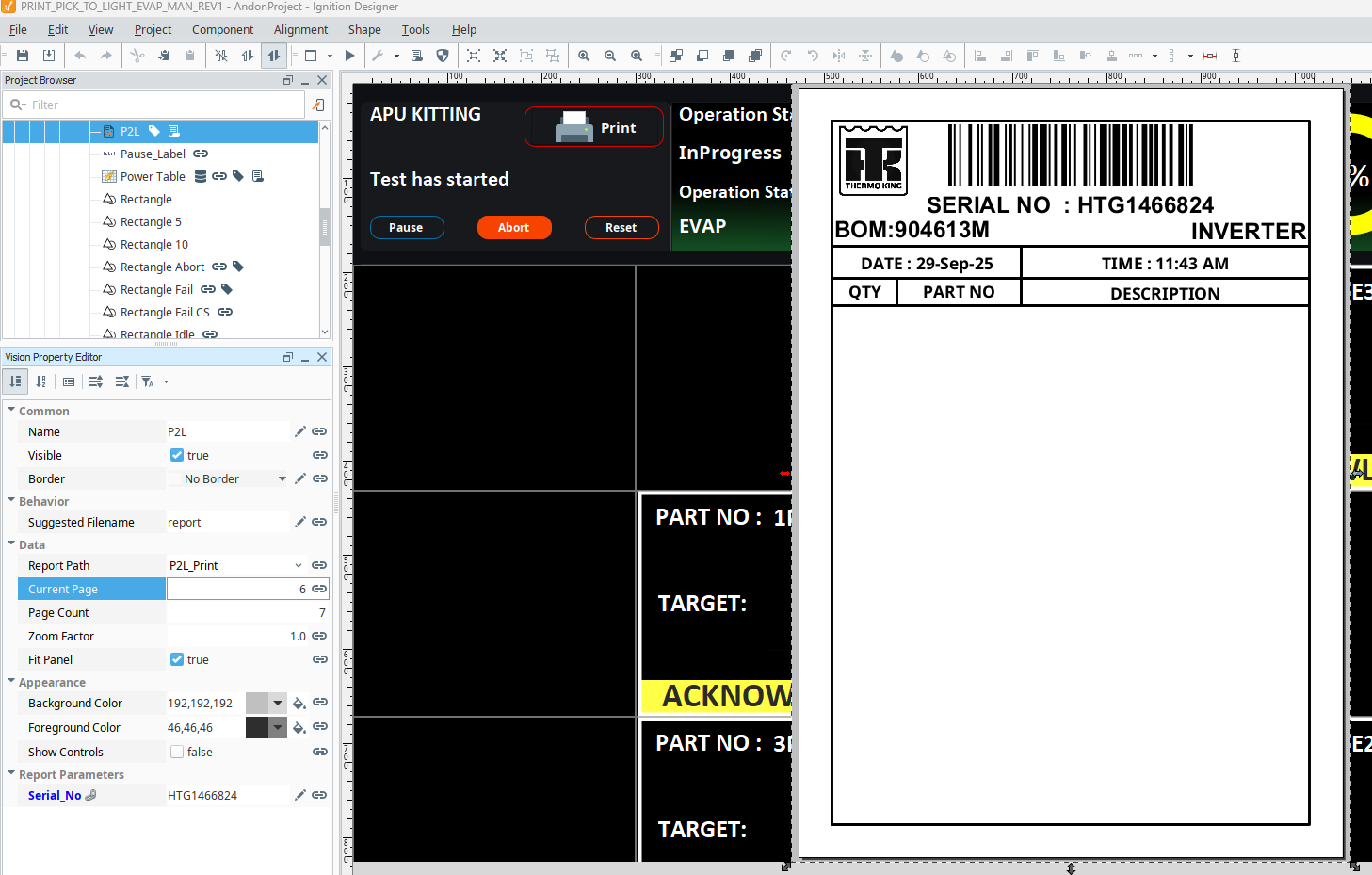Screen dimensions: 1372x875
Task: Click the Undo arrow in the toolbar
Action: click(80, 56)
